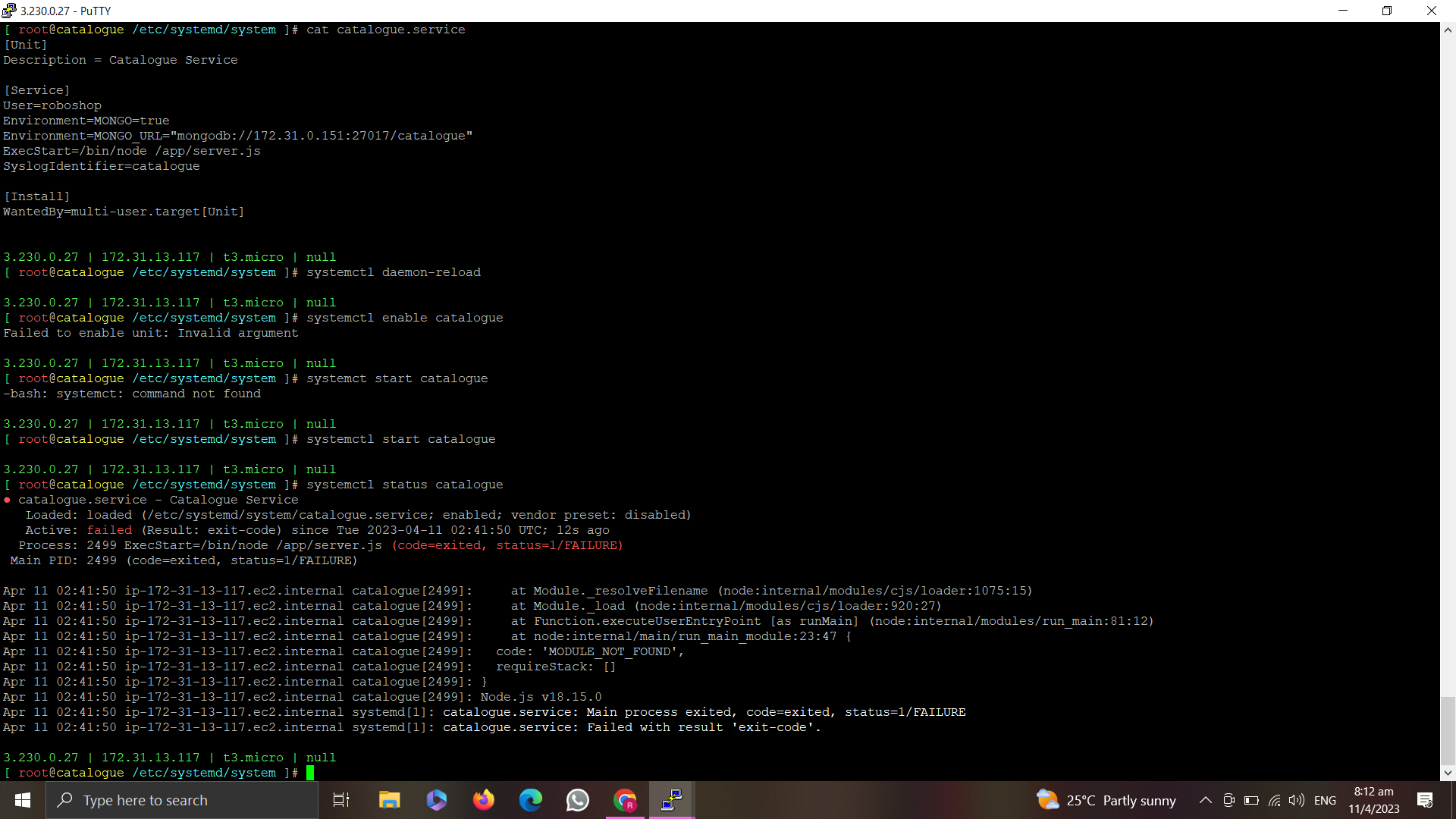Switch input language via the ENG indicator
The width and height of the screenshot is (1456, 819).
coord(1325,799)
